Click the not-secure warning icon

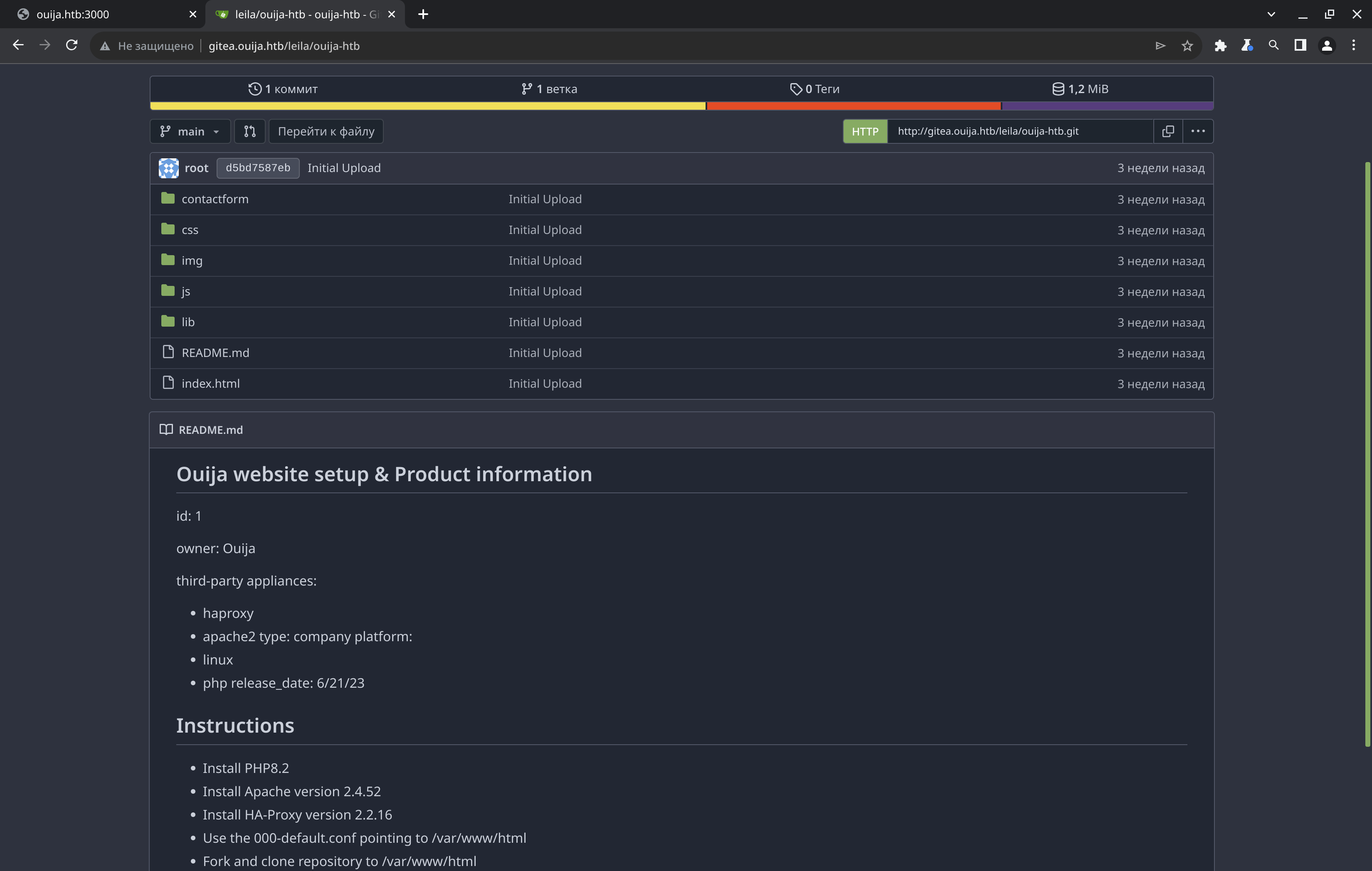click(x=105, y=46)
